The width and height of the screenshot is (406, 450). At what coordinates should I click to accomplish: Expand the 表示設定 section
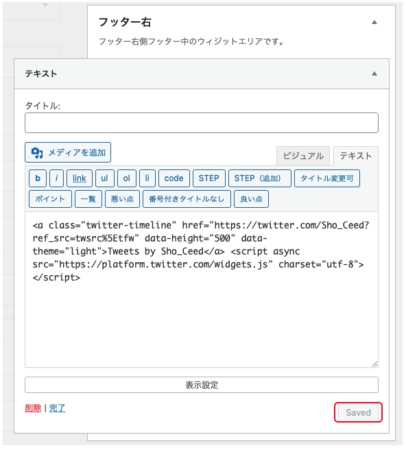tap(201, 385)
